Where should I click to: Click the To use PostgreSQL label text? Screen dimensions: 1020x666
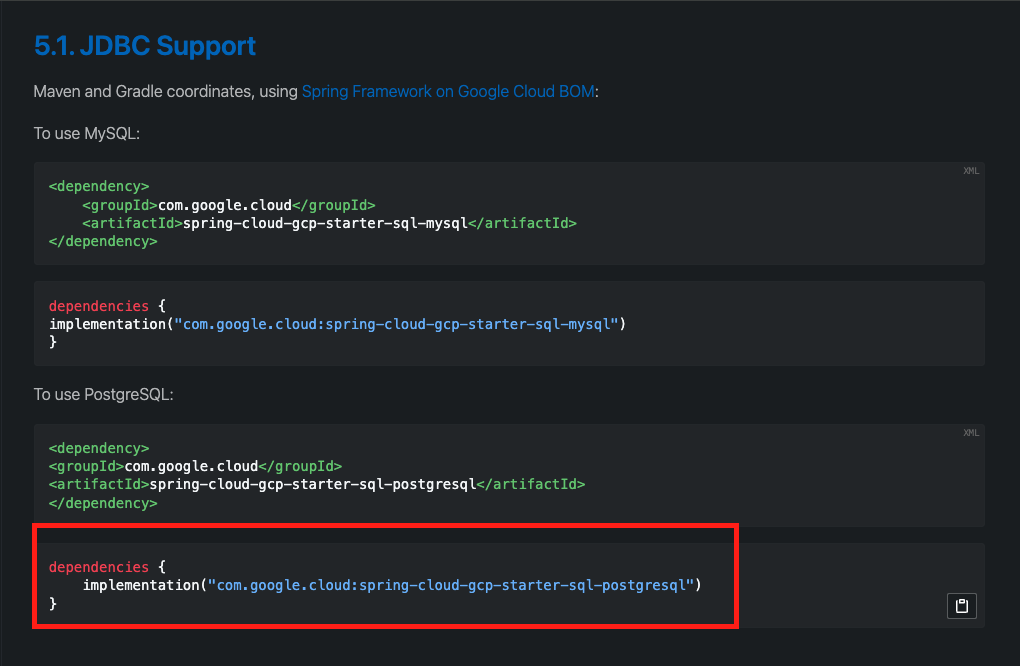coord(103,394)
